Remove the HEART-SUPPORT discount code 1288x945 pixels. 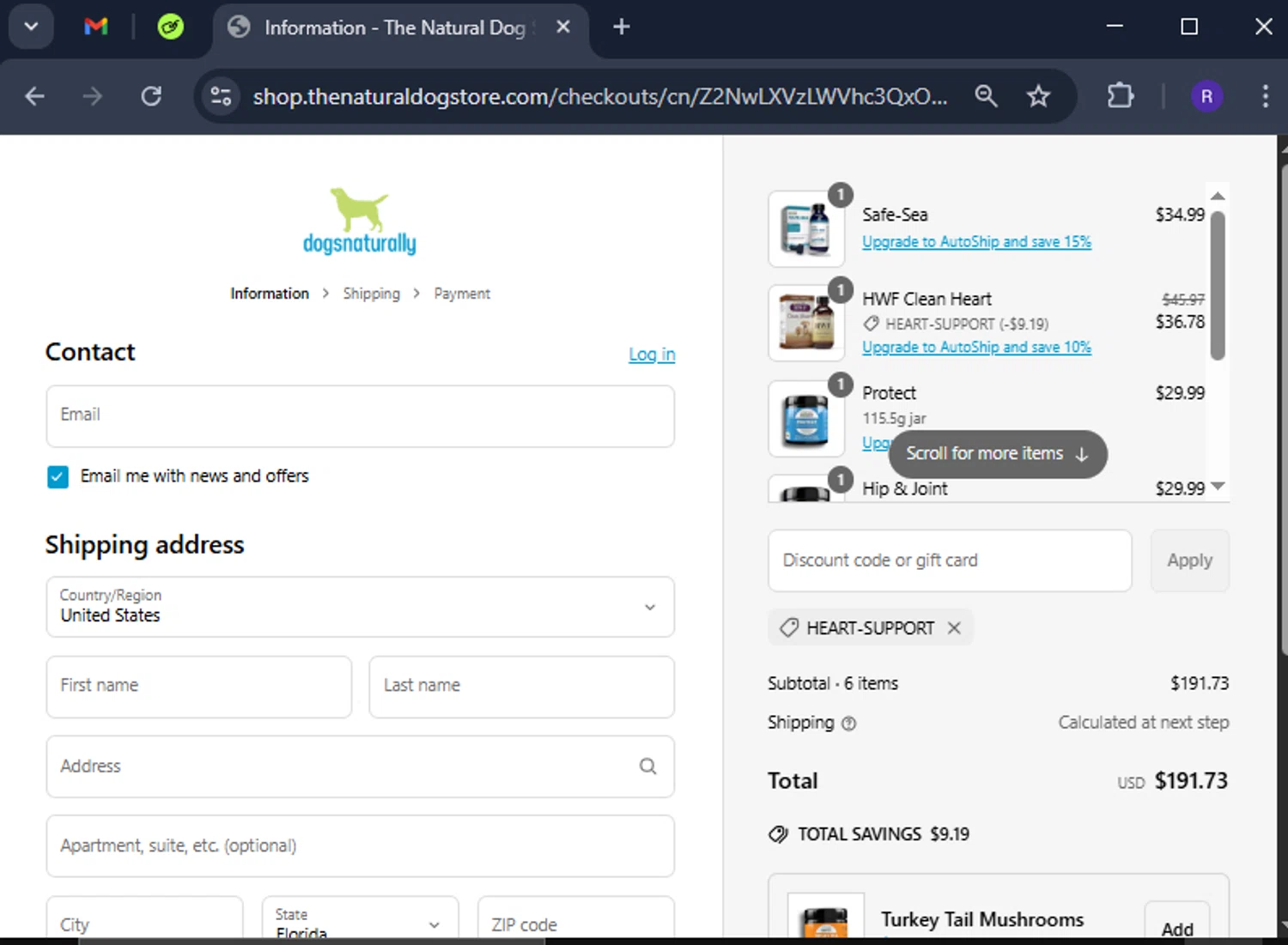(x=954, y=628)
